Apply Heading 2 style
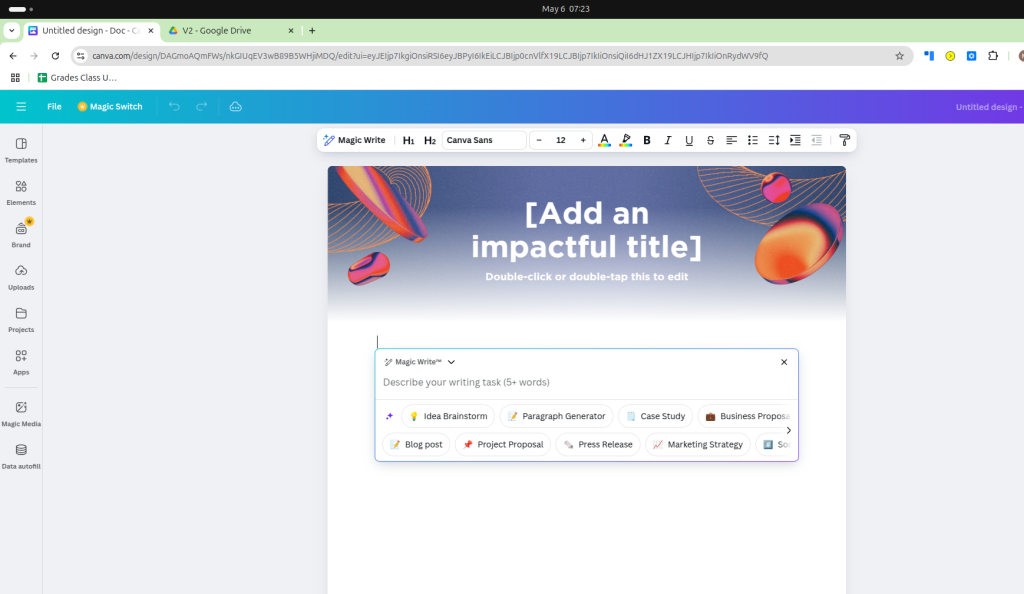Viewport: 1024px width, 594px height. pos(430,140)
